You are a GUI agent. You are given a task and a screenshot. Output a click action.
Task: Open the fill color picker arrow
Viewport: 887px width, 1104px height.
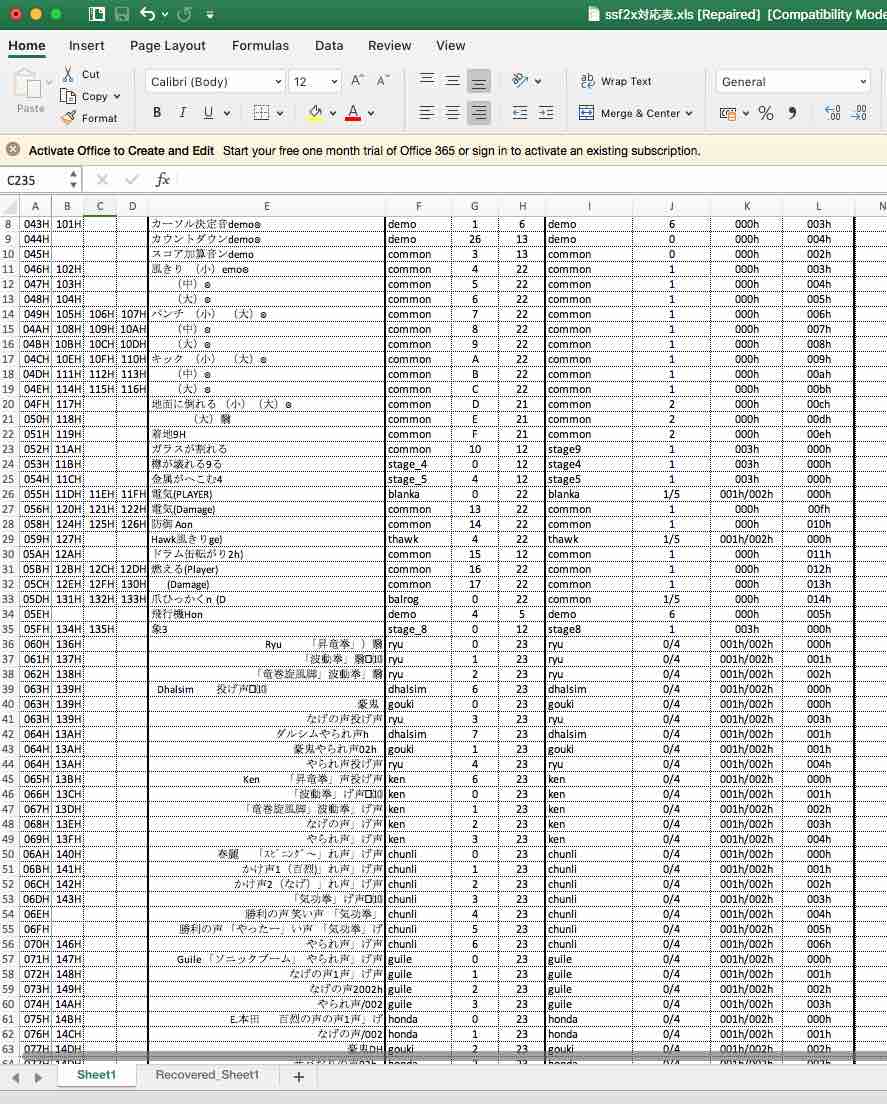333,113
